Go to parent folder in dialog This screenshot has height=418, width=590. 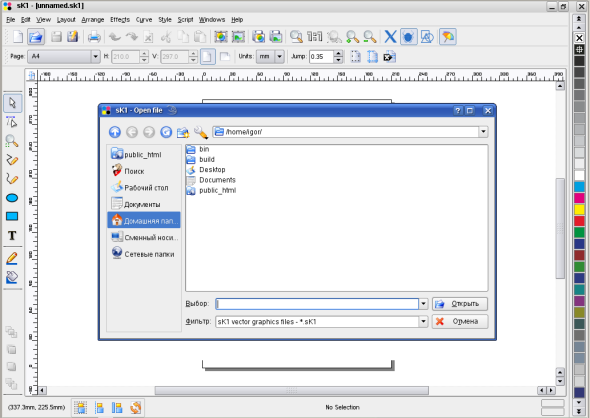click(x=115, y=132)
